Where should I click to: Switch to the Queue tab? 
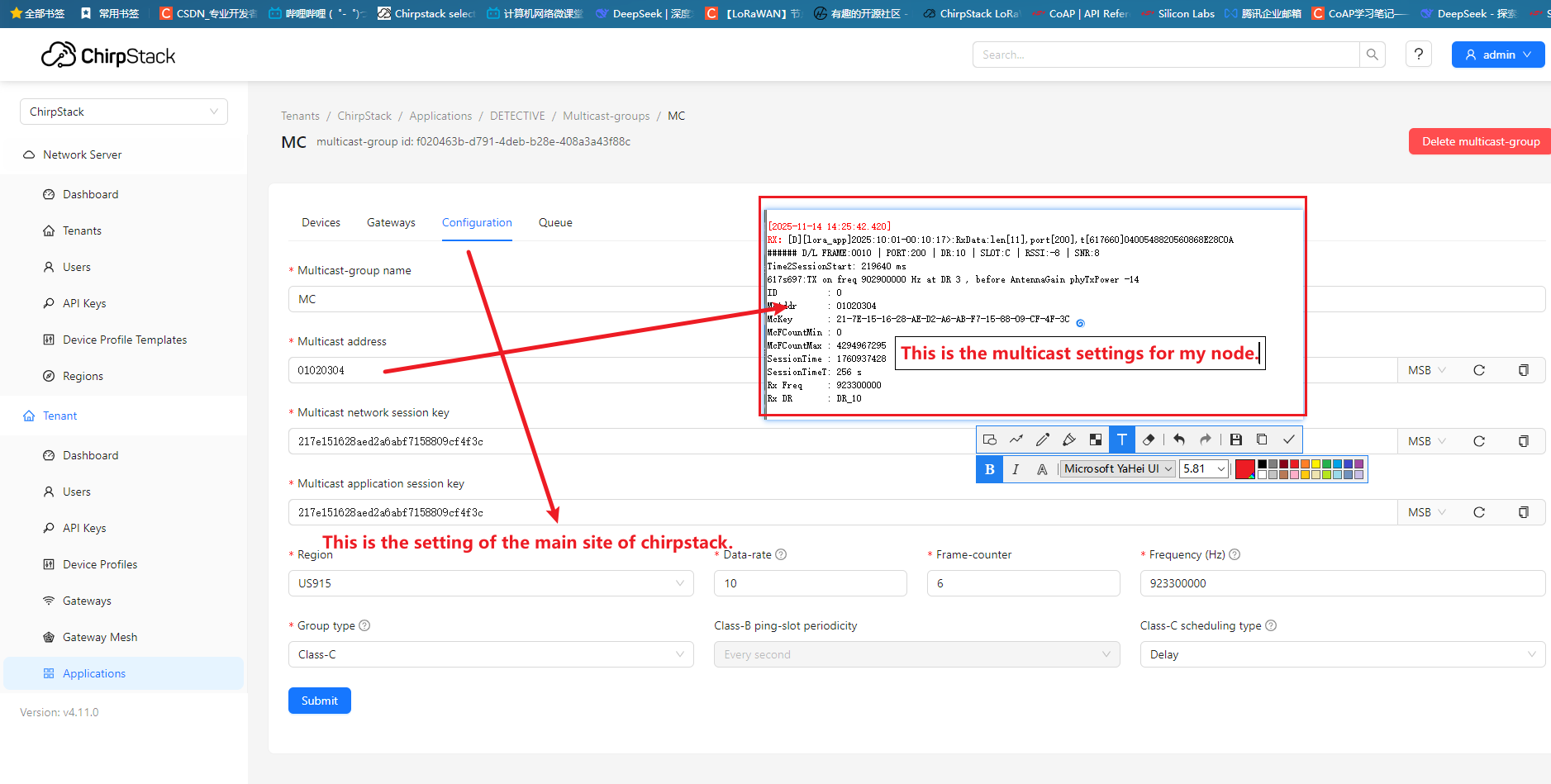[x=555, y=223]
